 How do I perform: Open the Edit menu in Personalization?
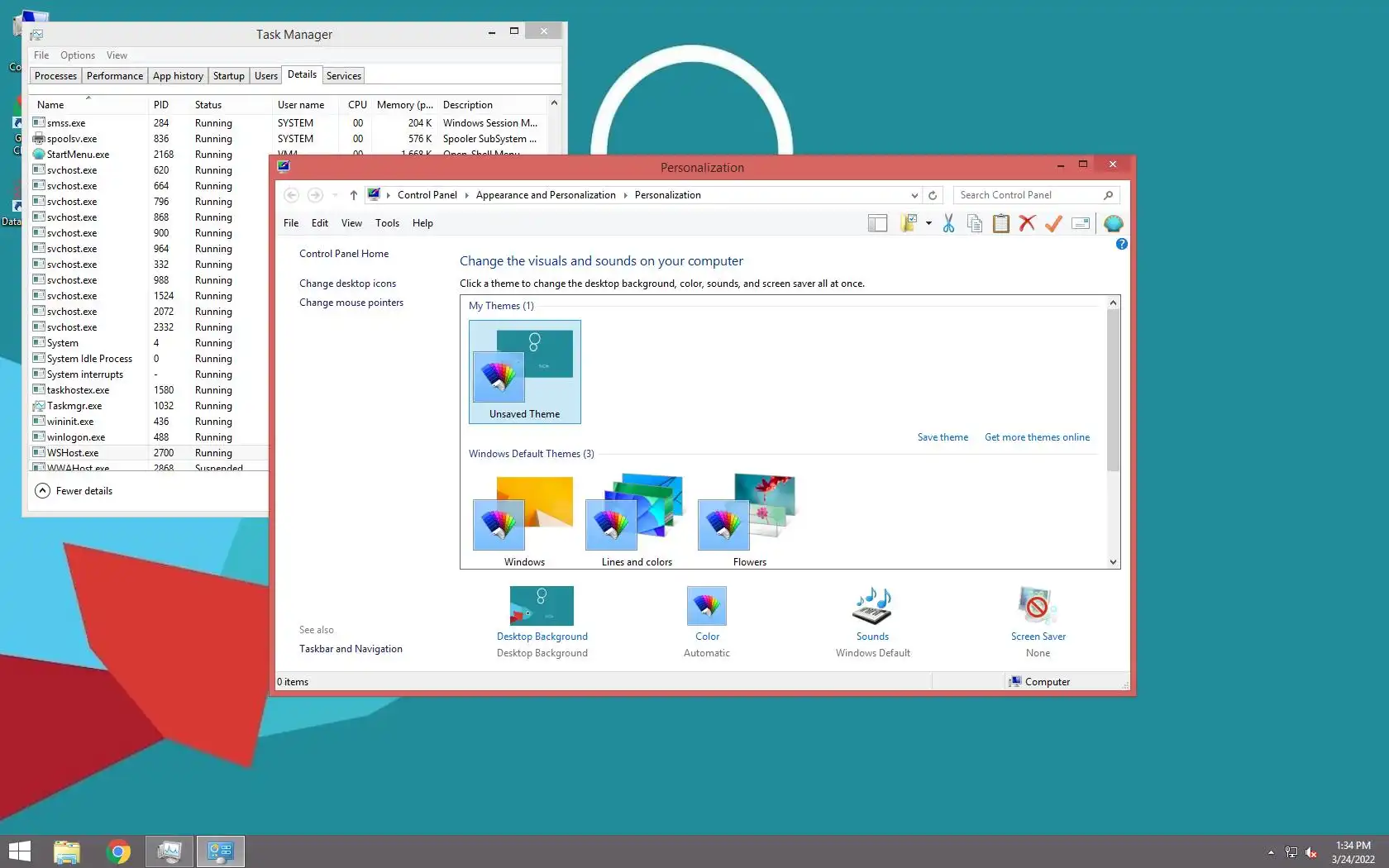pos(320,223)
